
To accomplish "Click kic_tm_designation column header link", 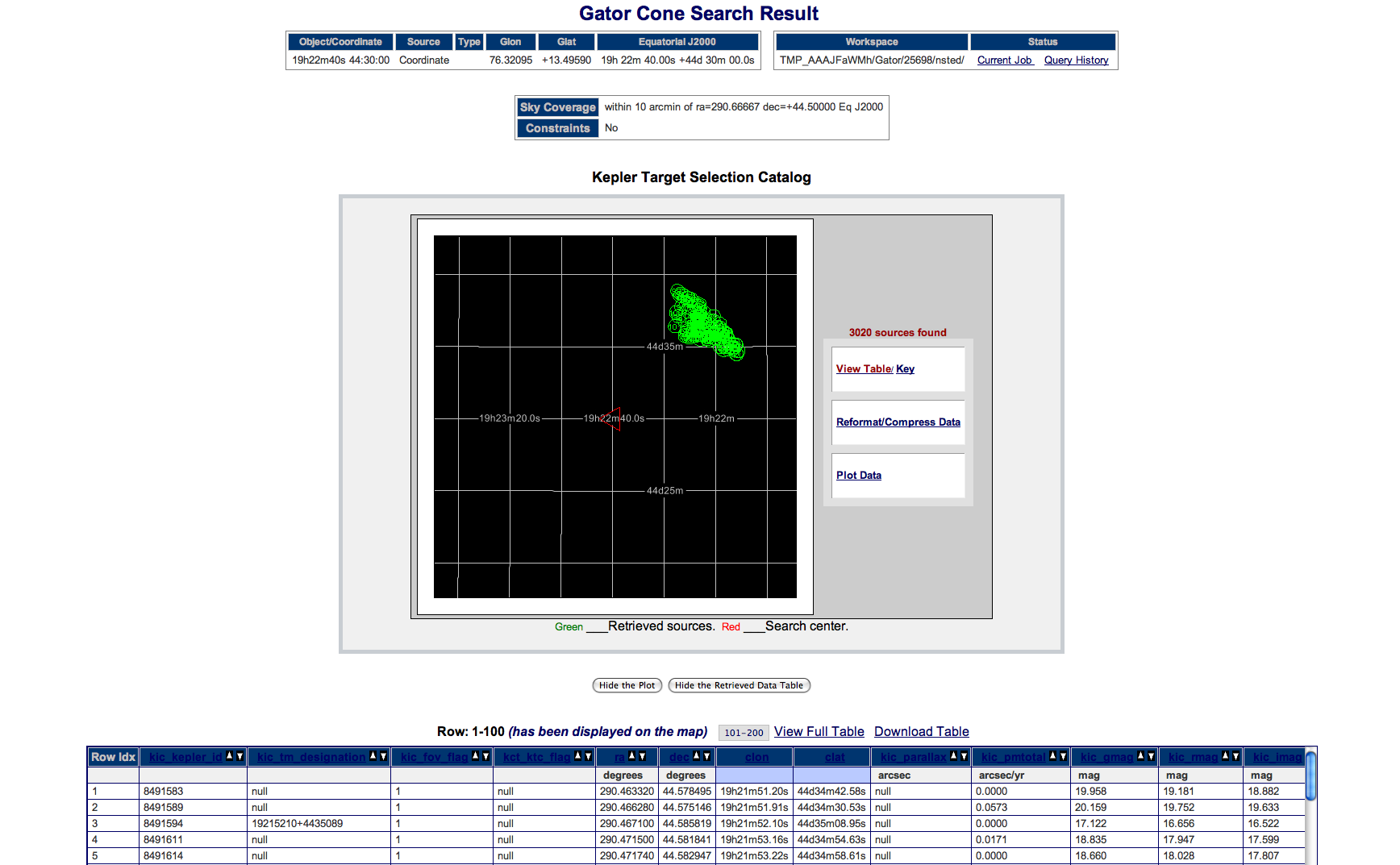I will [x=311, y=757].
